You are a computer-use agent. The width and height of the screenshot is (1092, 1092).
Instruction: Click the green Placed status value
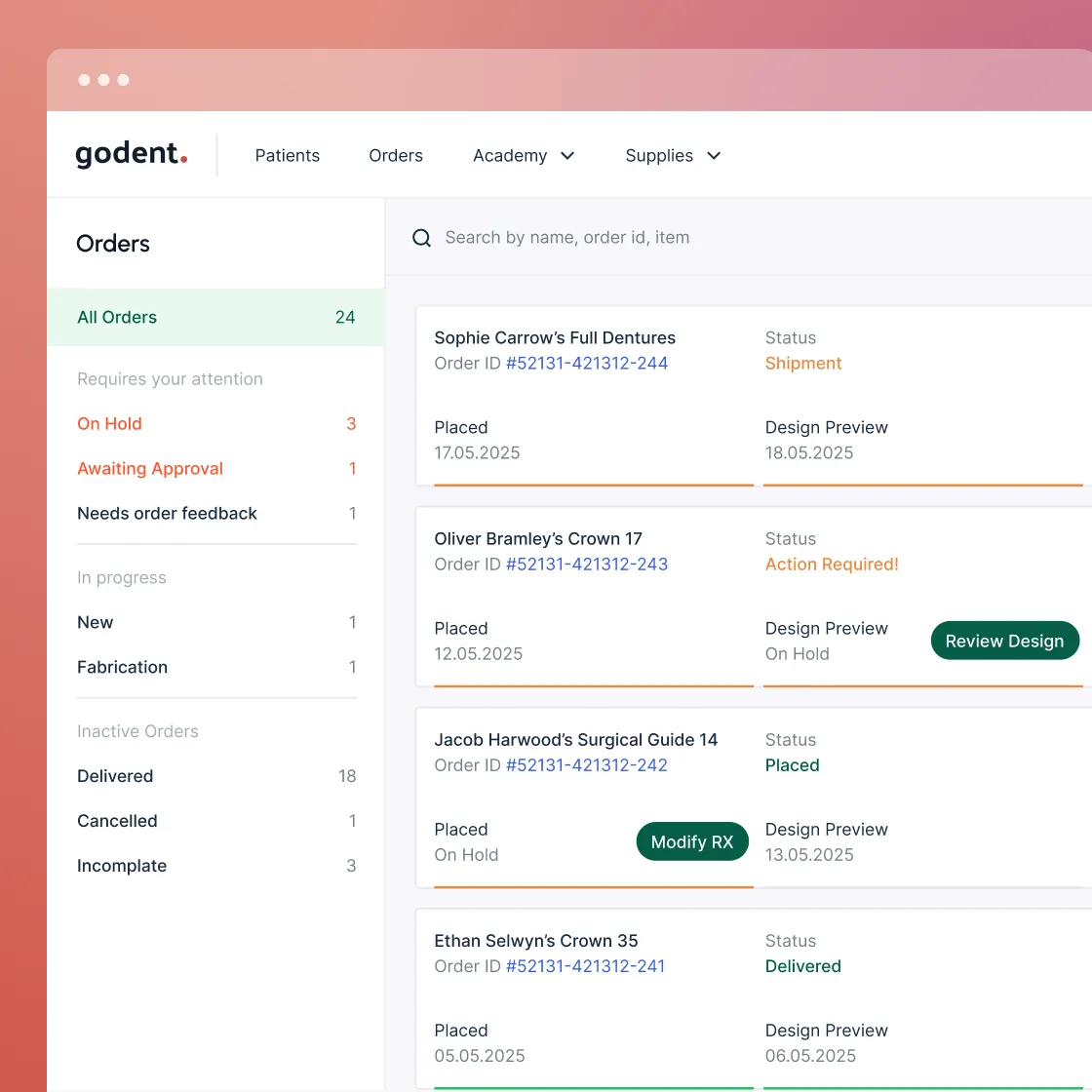pyautogui.click(x=792, y=764)
